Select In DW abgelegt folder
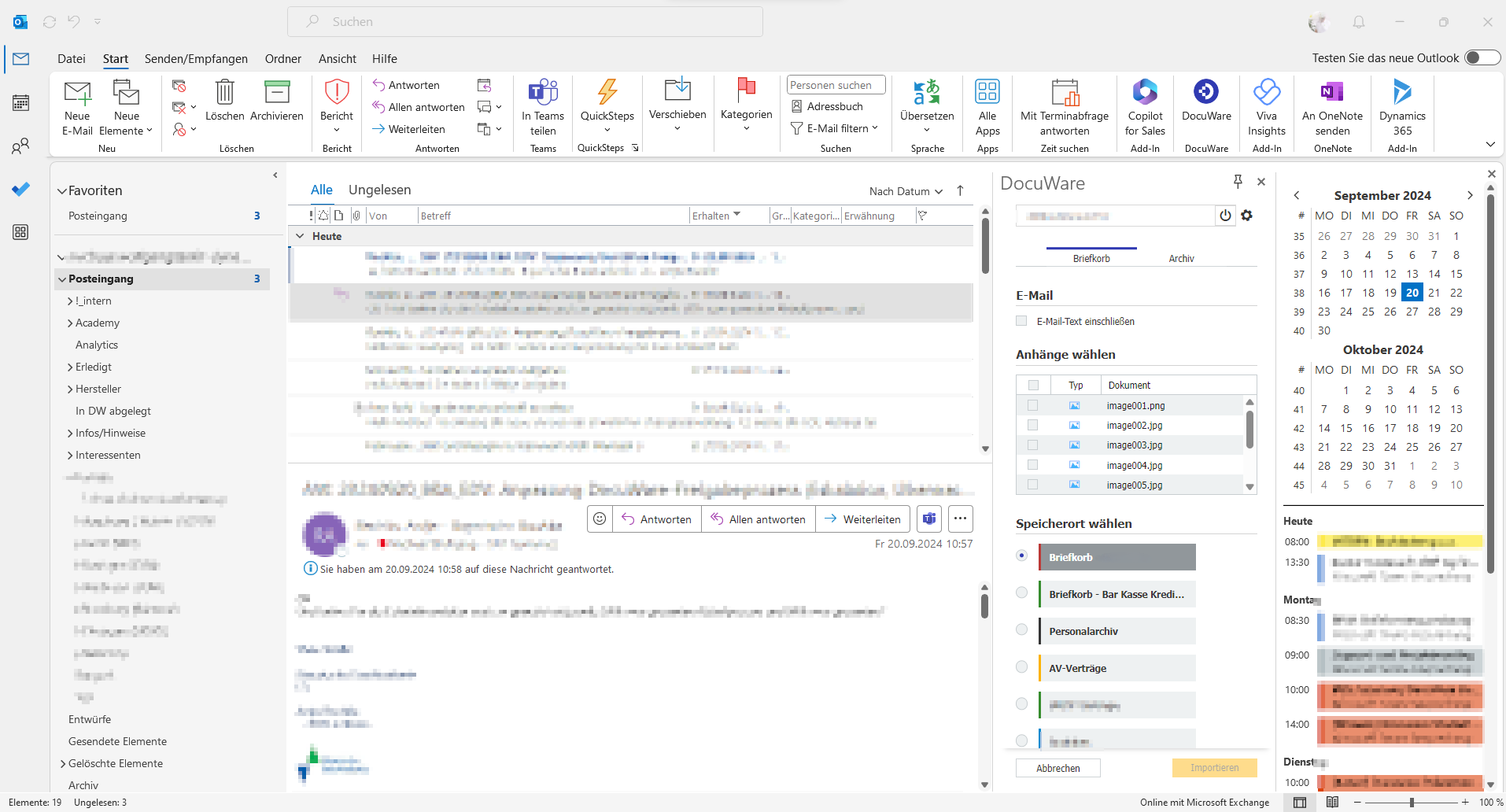 pos(113,412)
